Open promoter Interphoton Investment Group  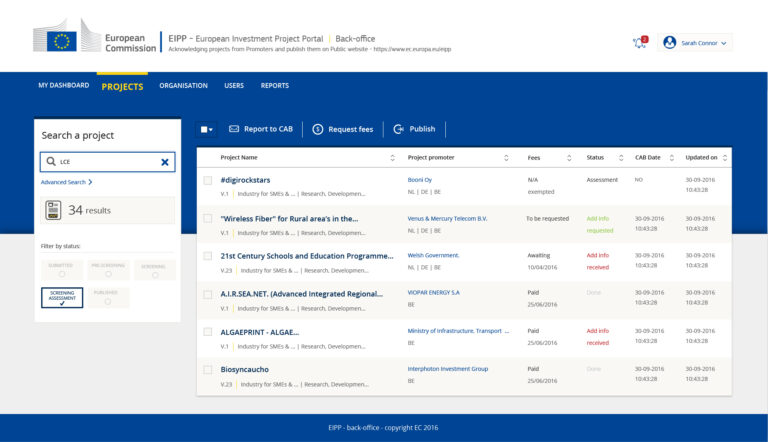coord(448,368)
